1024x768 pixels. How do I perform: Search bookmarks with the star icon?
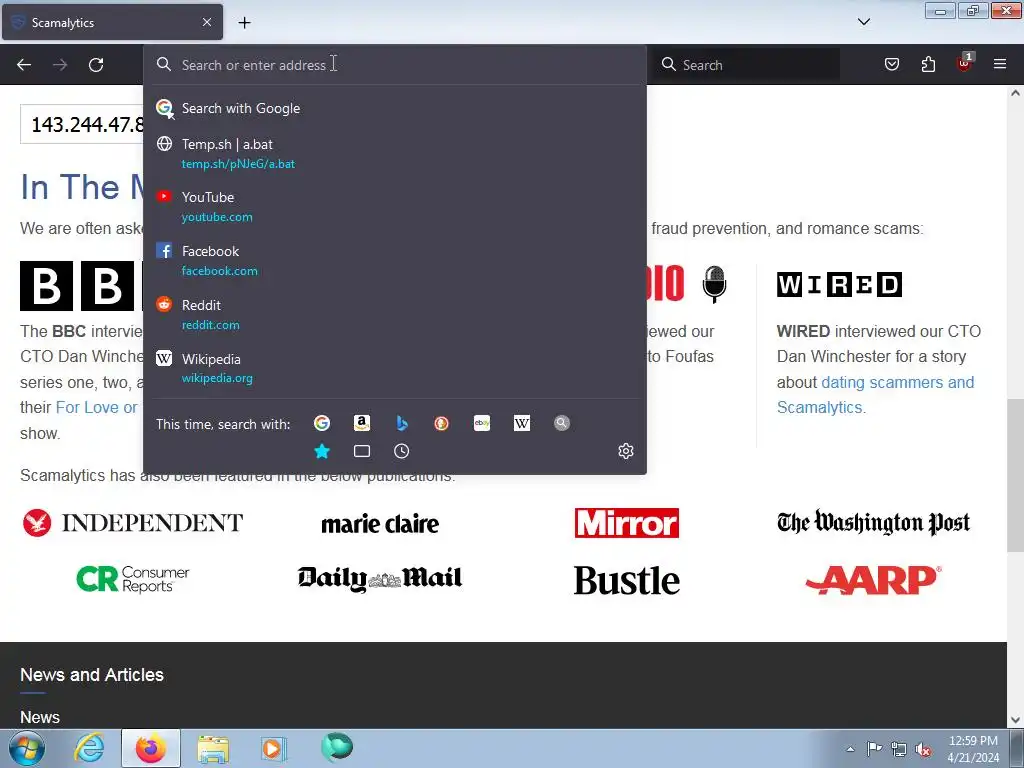[x=322, y=451]
